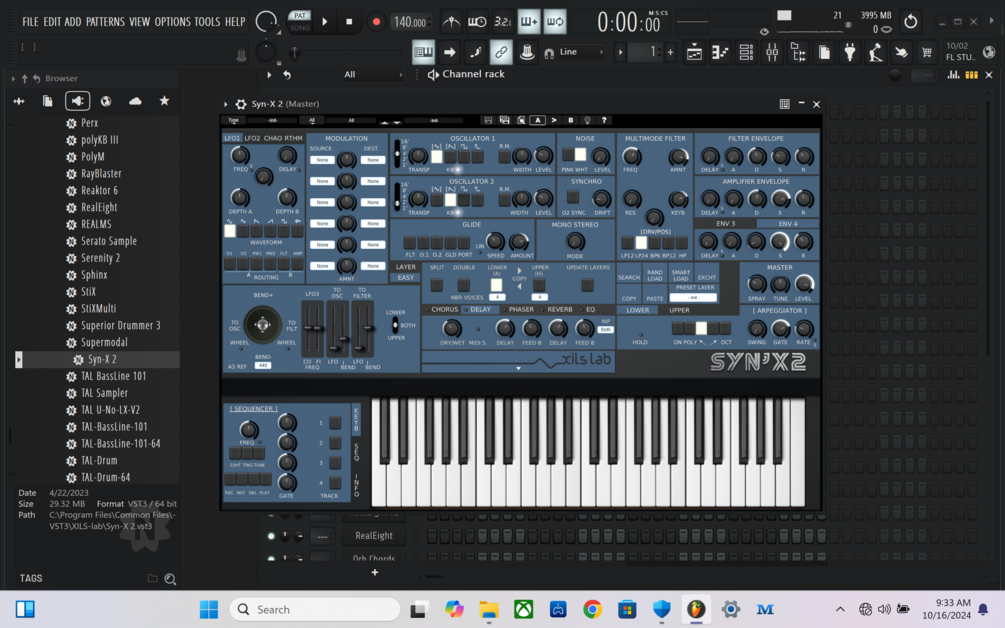Open File Explorer from the taskbar

tap(489, 609)
